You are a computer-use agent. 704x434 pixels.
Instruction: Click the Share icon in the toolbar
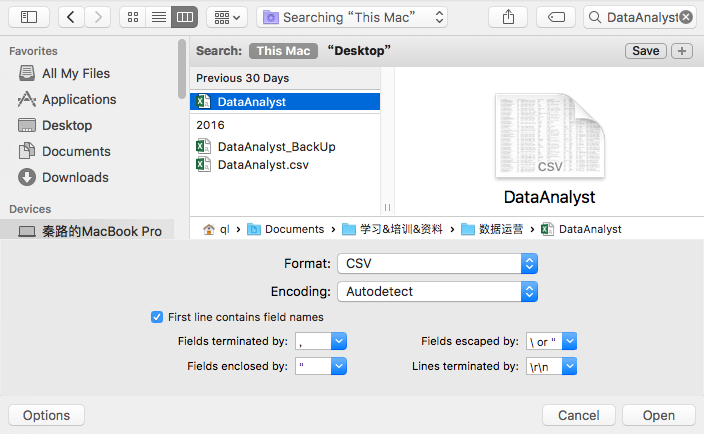click(x=509, y=17)
